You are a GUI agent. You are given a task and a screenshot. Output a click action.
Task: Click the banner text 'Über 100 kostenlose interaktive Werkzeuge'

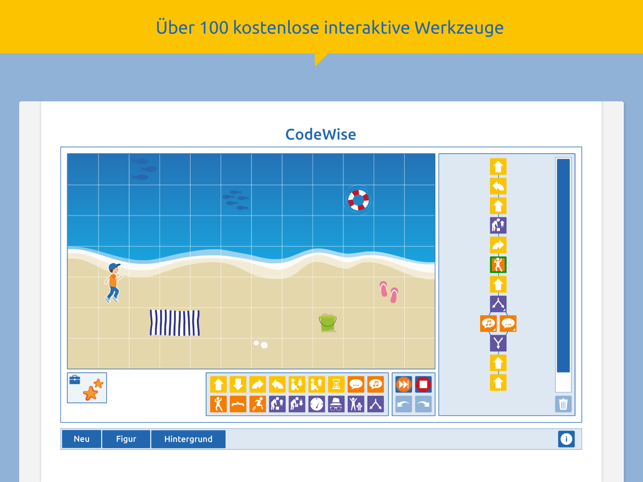click(330, 27)
